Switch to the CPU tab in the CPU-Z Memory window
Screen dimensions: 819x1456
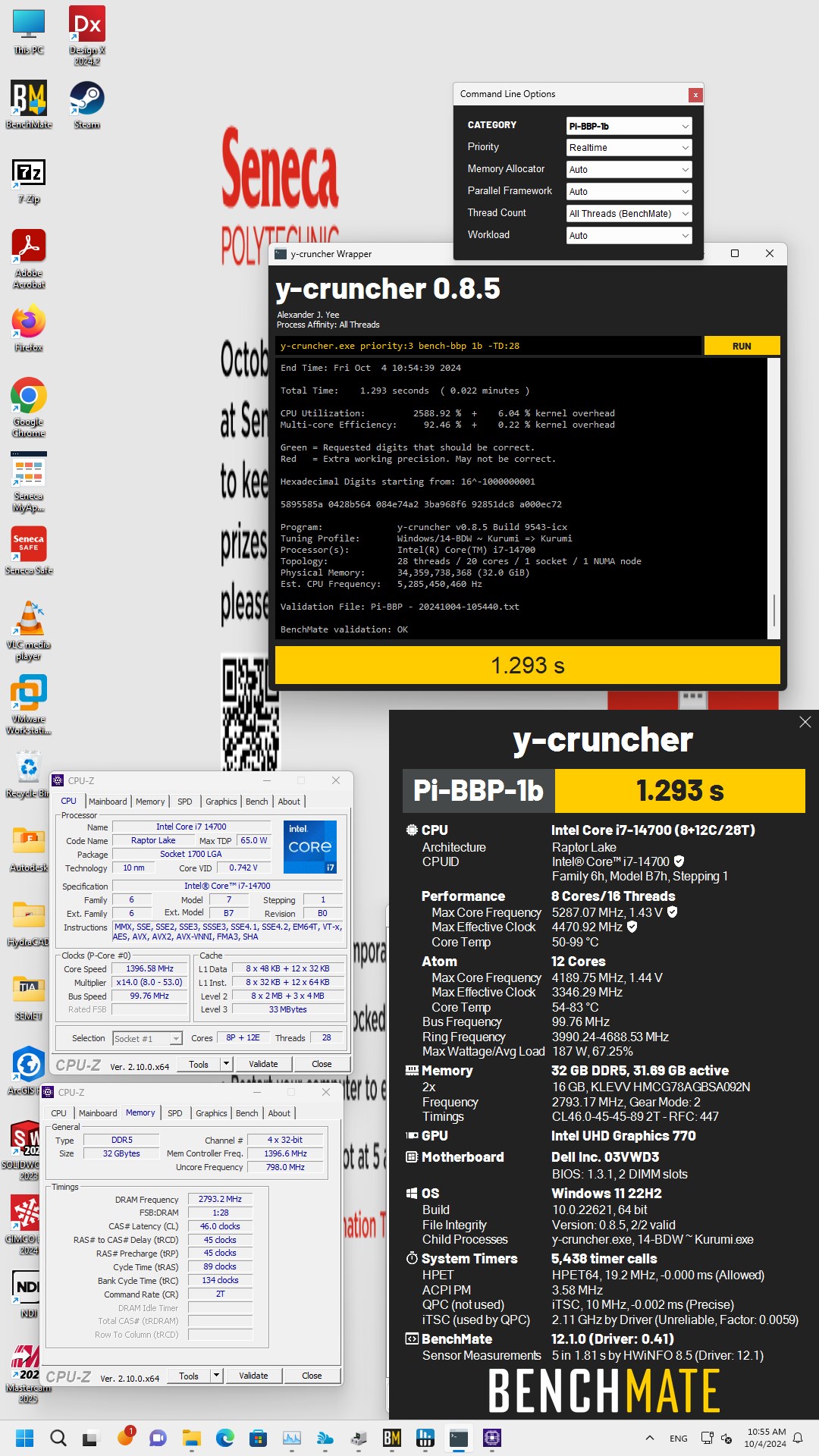(58, 1113)
